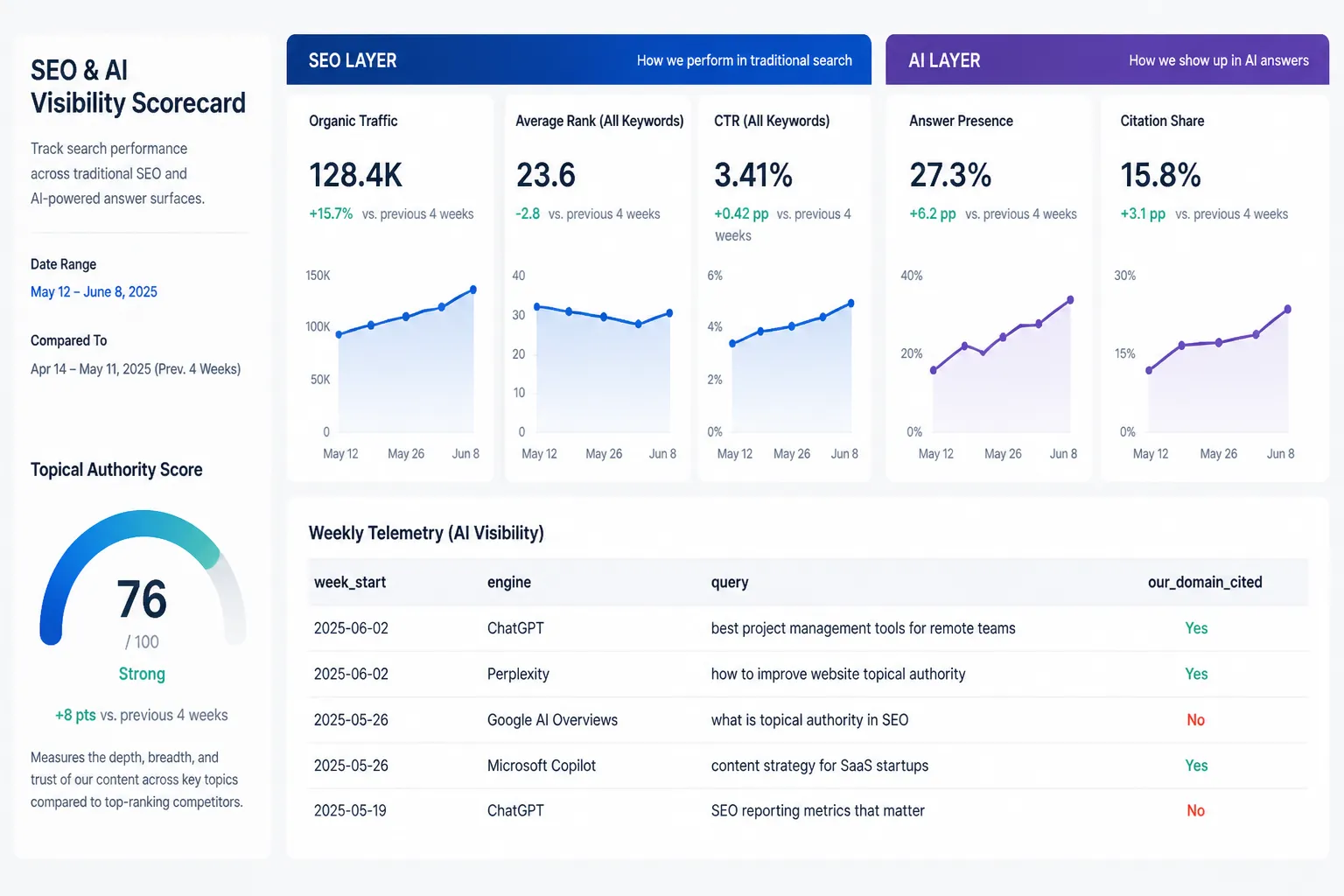1344x896 pixels.
Task: Sort table by engine column header
Action: [x=509, y=583]
